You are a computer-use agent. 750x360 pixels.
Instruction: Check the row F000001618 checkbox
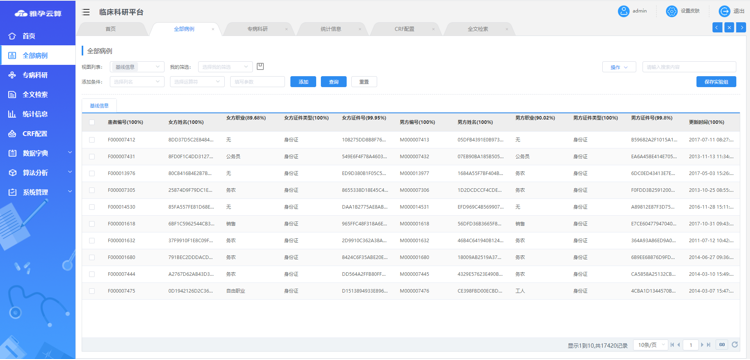point(92,223)
